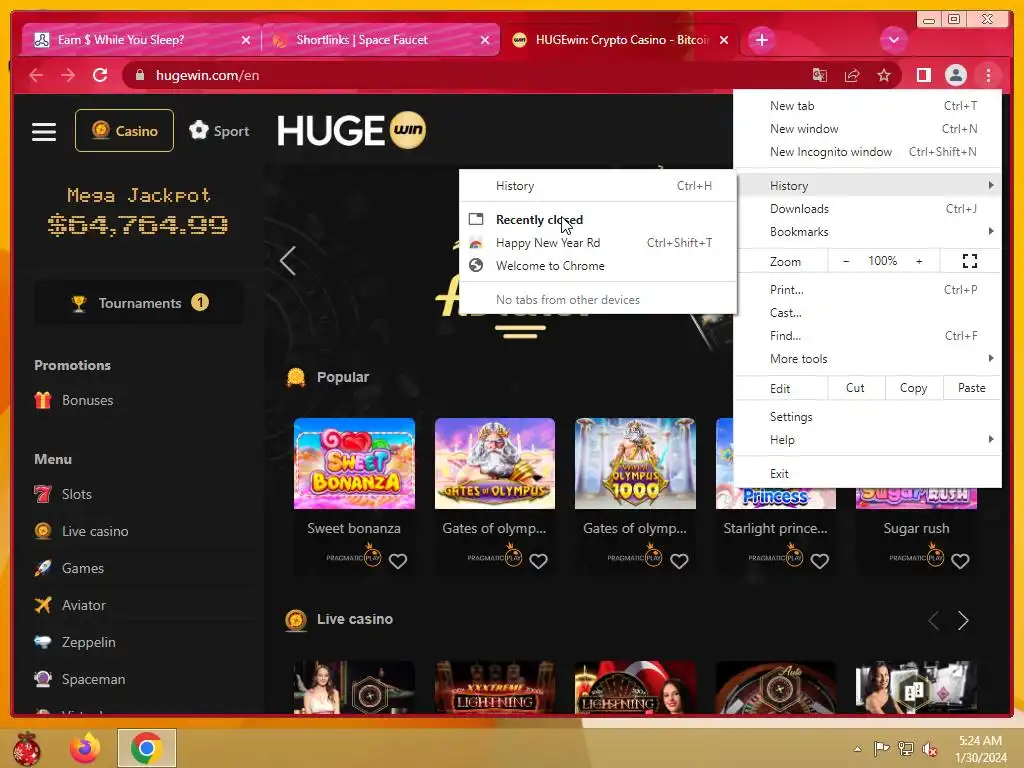Open Tournaments in sidebar
Screen dimensions: 1024x768
click(138, 303)
